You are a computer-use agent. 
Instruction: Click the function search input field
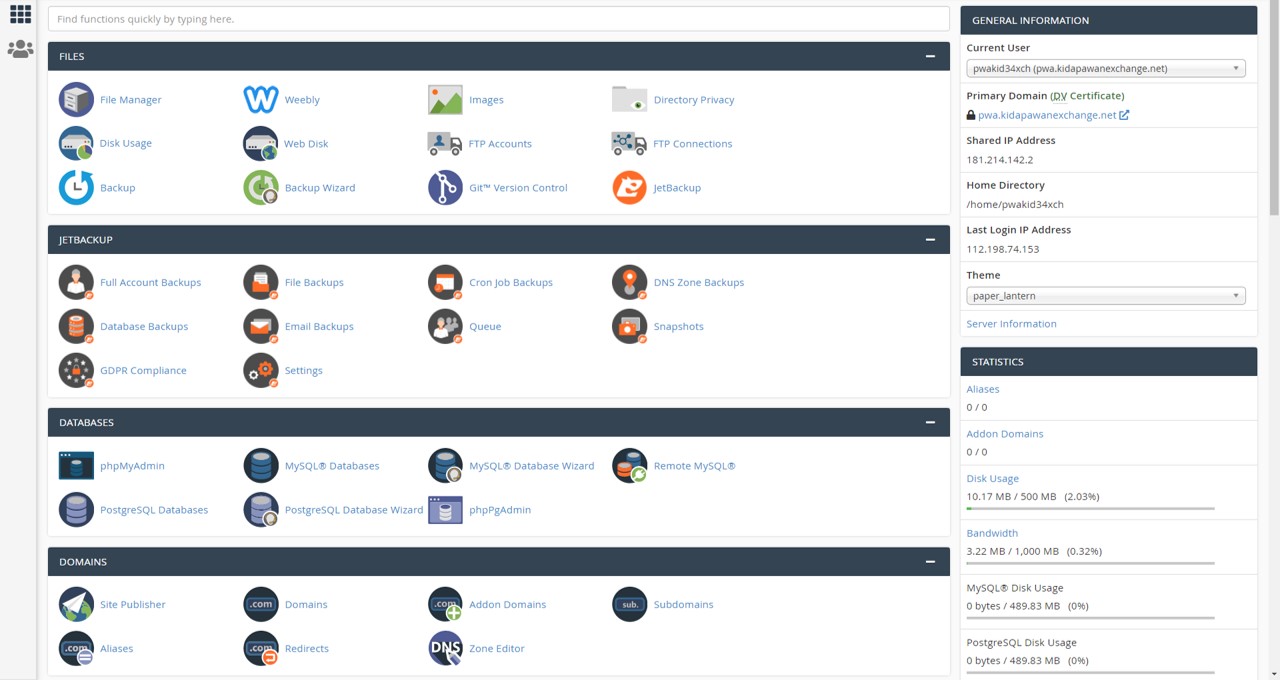tap(498, 19)
